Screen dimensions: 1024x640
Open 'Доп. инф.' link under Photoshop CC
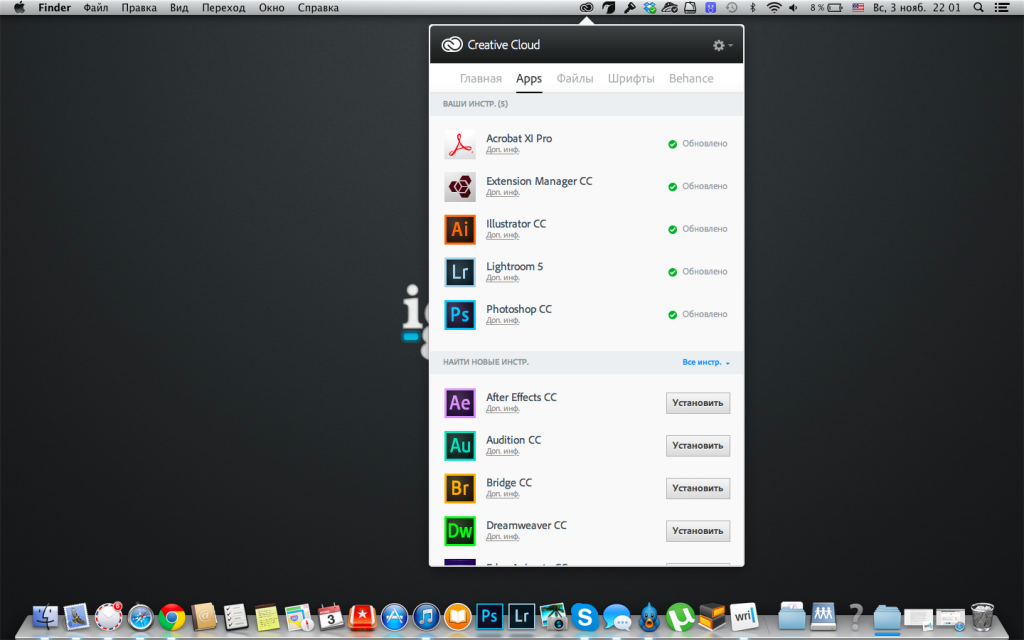coord(502,321)
